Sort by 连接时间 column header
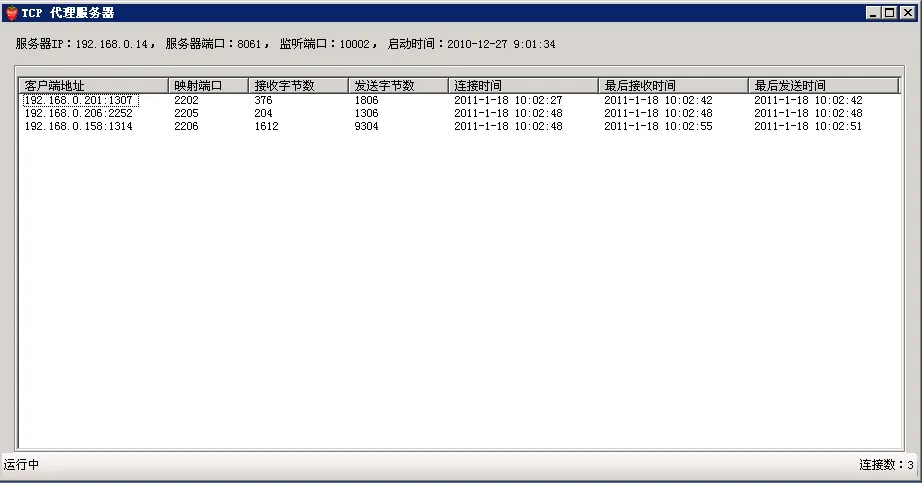Screen dimensions: 922x483 point(523,85)
